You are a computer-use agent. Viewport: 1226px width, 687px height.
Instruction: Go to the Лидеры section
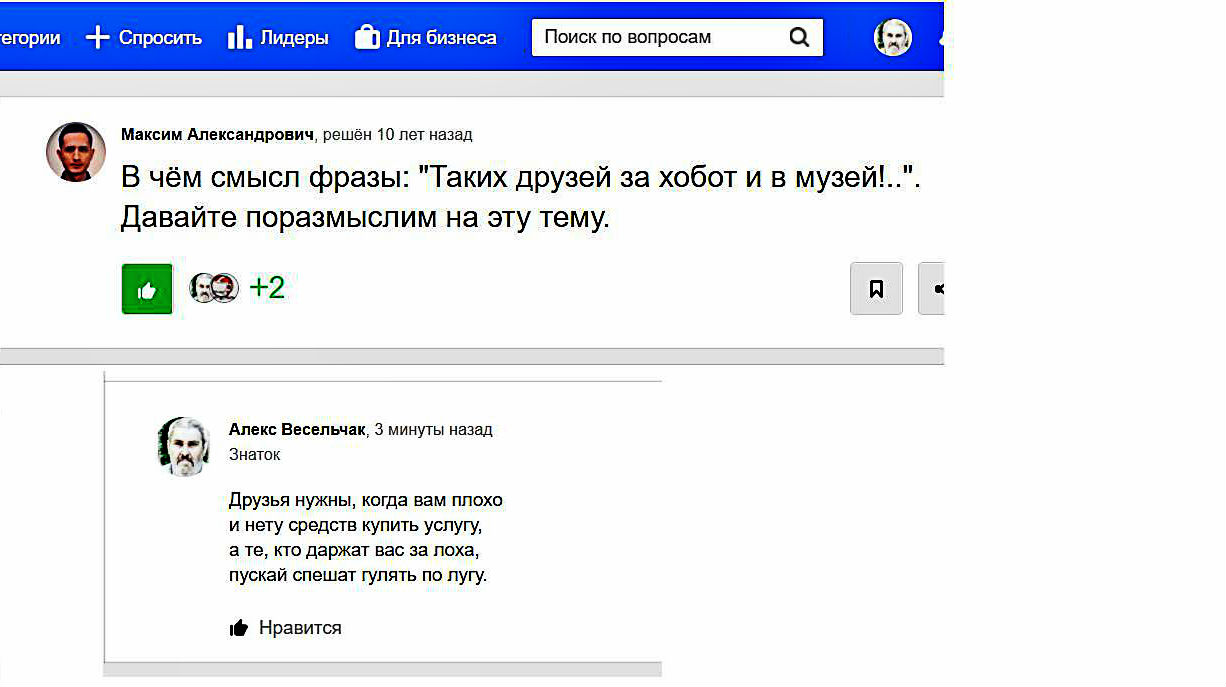pos(294,38)
